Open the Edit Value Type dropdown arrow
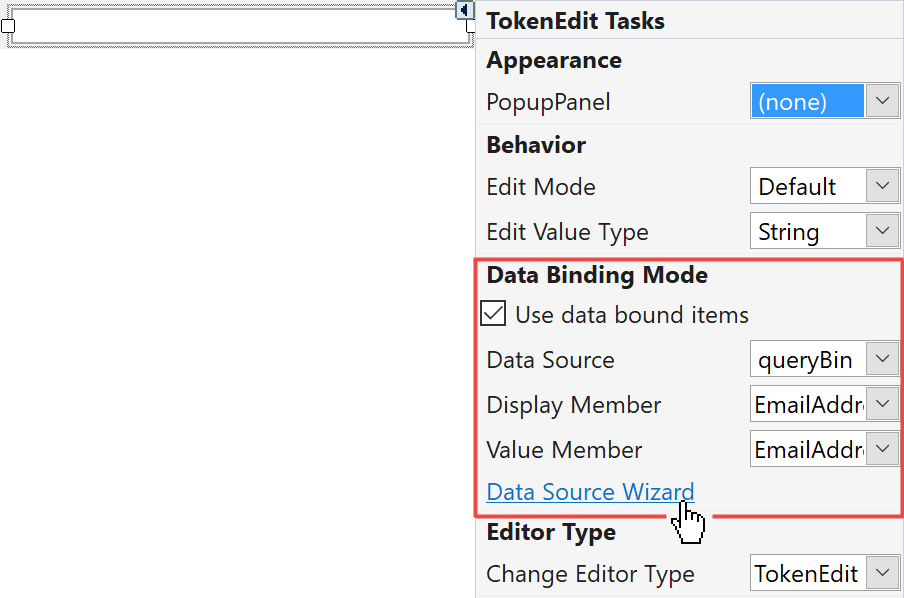Image resolution: width=904 pixels, height=598 pixels. point(881,231)
